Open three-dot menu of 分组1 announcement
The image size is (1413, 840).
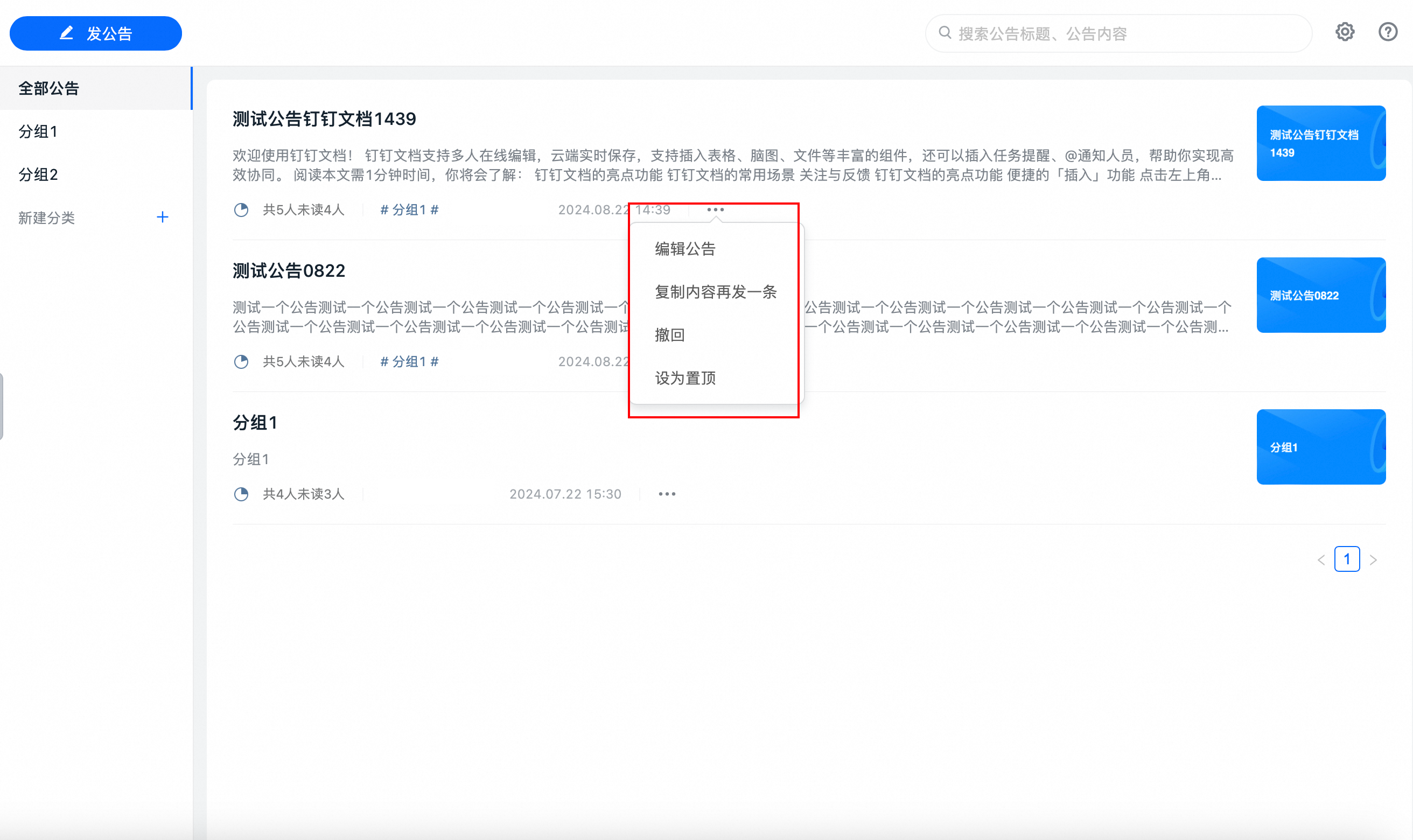(667, 494)
